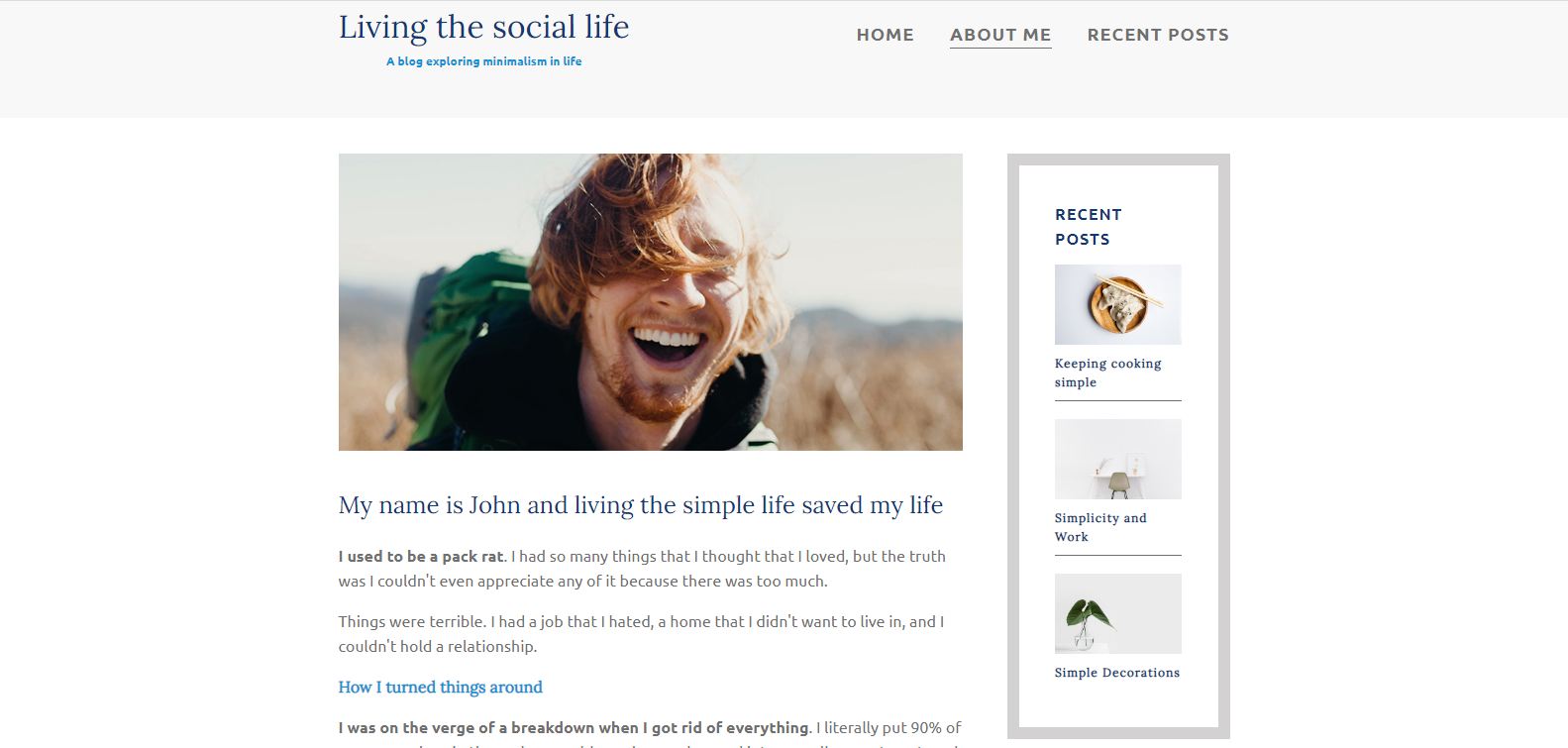Open the About Me menu item
This screenshot has height=748, width=1568.
tap(1000, 35)
